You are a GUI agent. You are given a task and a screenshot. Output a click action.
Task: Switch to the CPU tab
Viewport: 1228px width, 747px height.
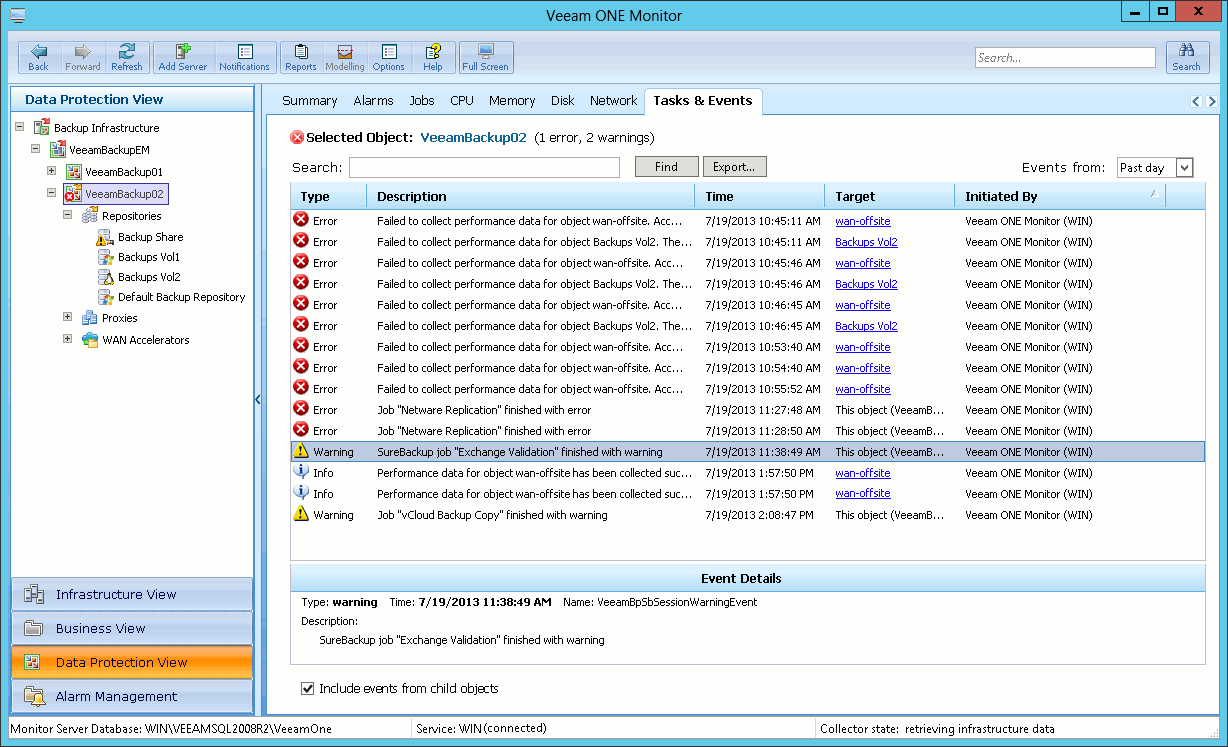click(x=462, y=101)
